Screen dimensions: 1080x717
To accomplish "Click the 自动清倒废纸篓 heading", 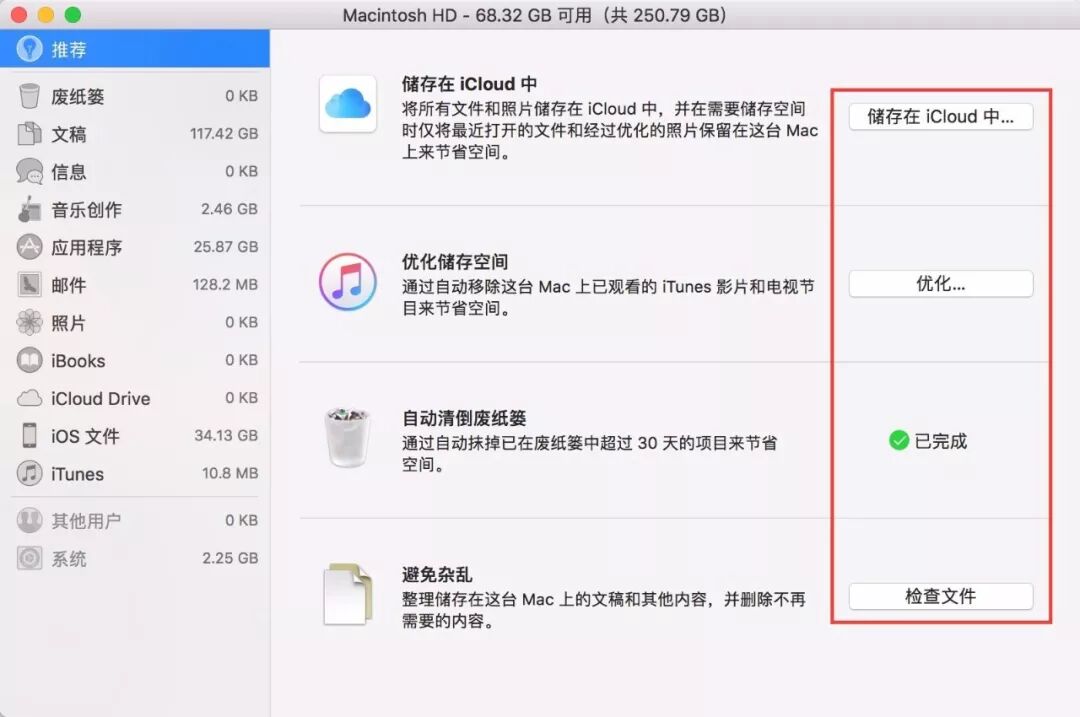I will click(464, 418).
